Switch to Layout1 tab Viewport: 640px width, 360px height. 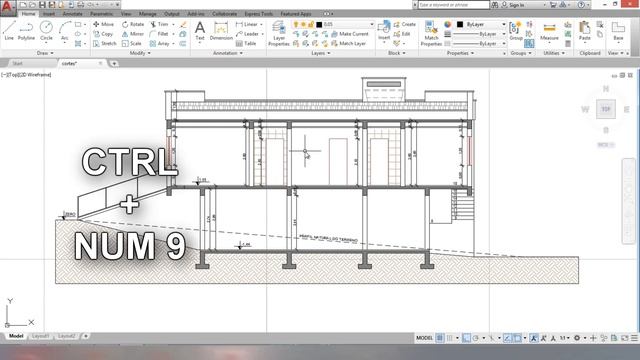point(40,336)
